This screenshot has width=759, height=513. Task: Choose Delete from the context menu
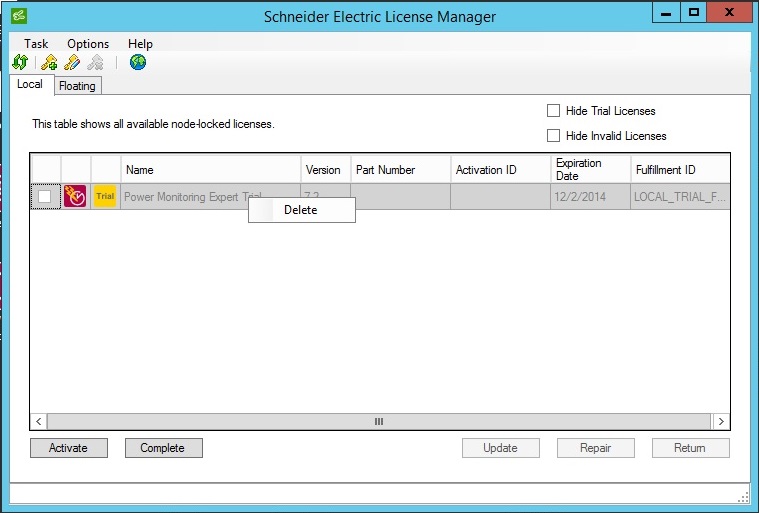pos(302,210)
